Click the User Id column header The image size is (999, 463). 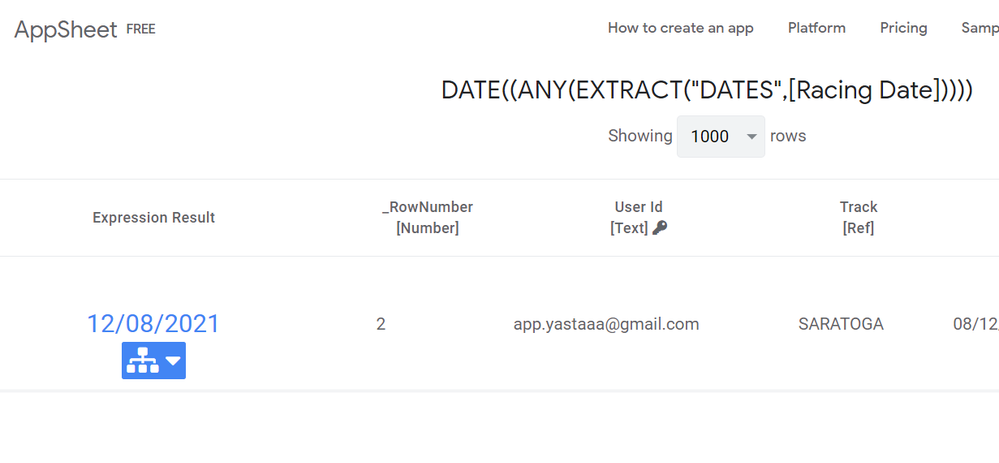click(x=638, y=218)
